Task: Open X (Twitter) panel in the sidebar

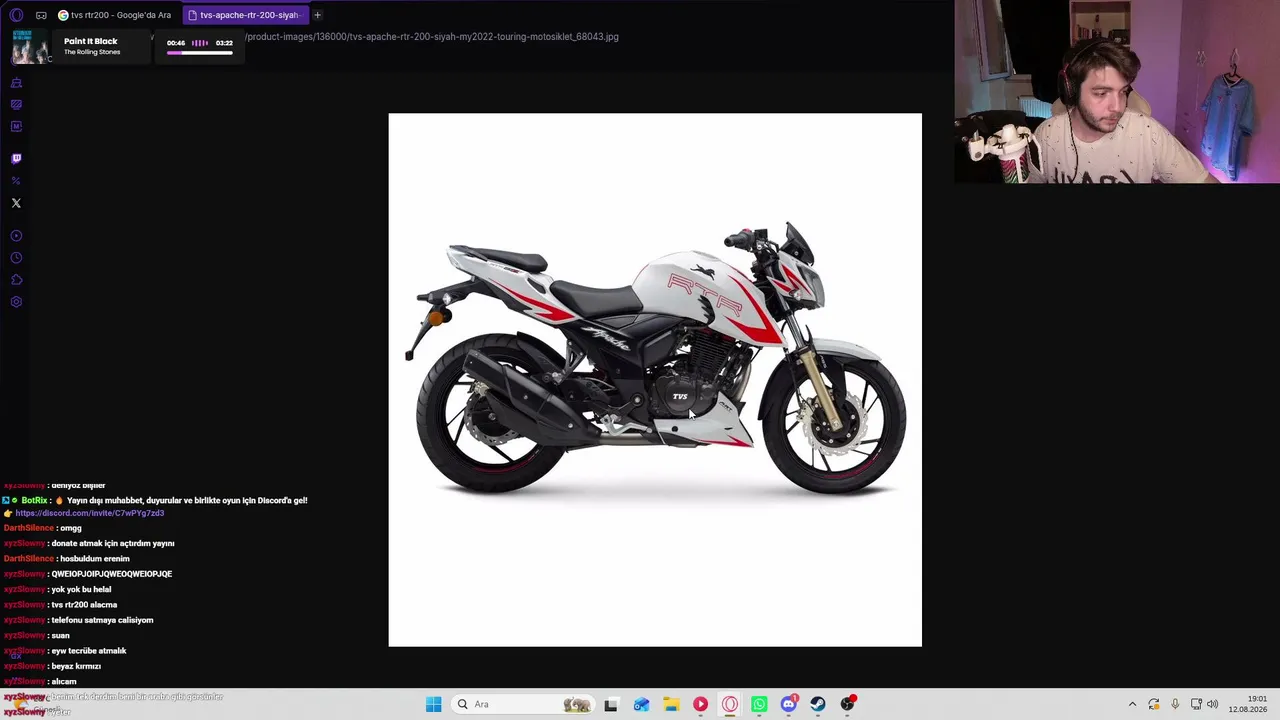Action: click(x=16, y=203)
